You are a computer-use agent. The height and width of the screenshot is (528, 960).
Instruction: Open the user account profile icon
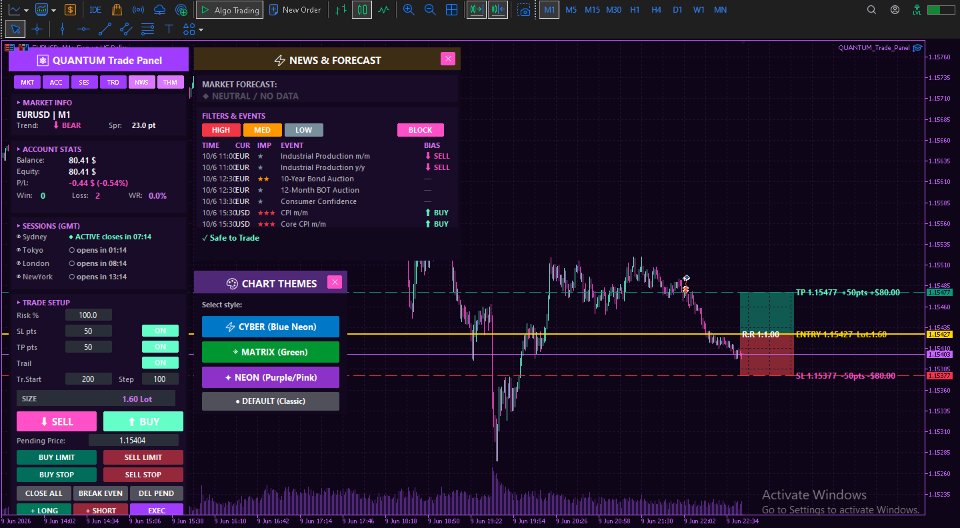(x=895, y=10)
